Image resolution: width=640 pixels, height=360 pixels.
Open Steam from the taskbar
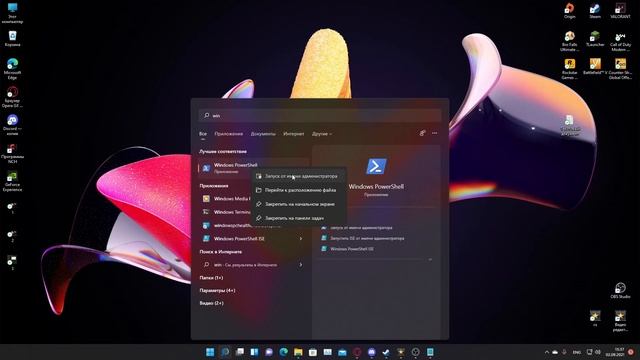[386, 352]
